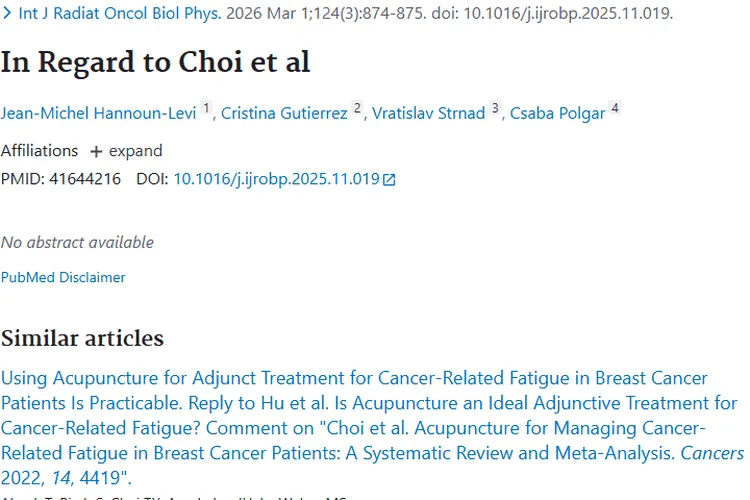Open the PubMed Disclaimer link
The height and width of the screenshot is (500, 750).
pos(63,277)
